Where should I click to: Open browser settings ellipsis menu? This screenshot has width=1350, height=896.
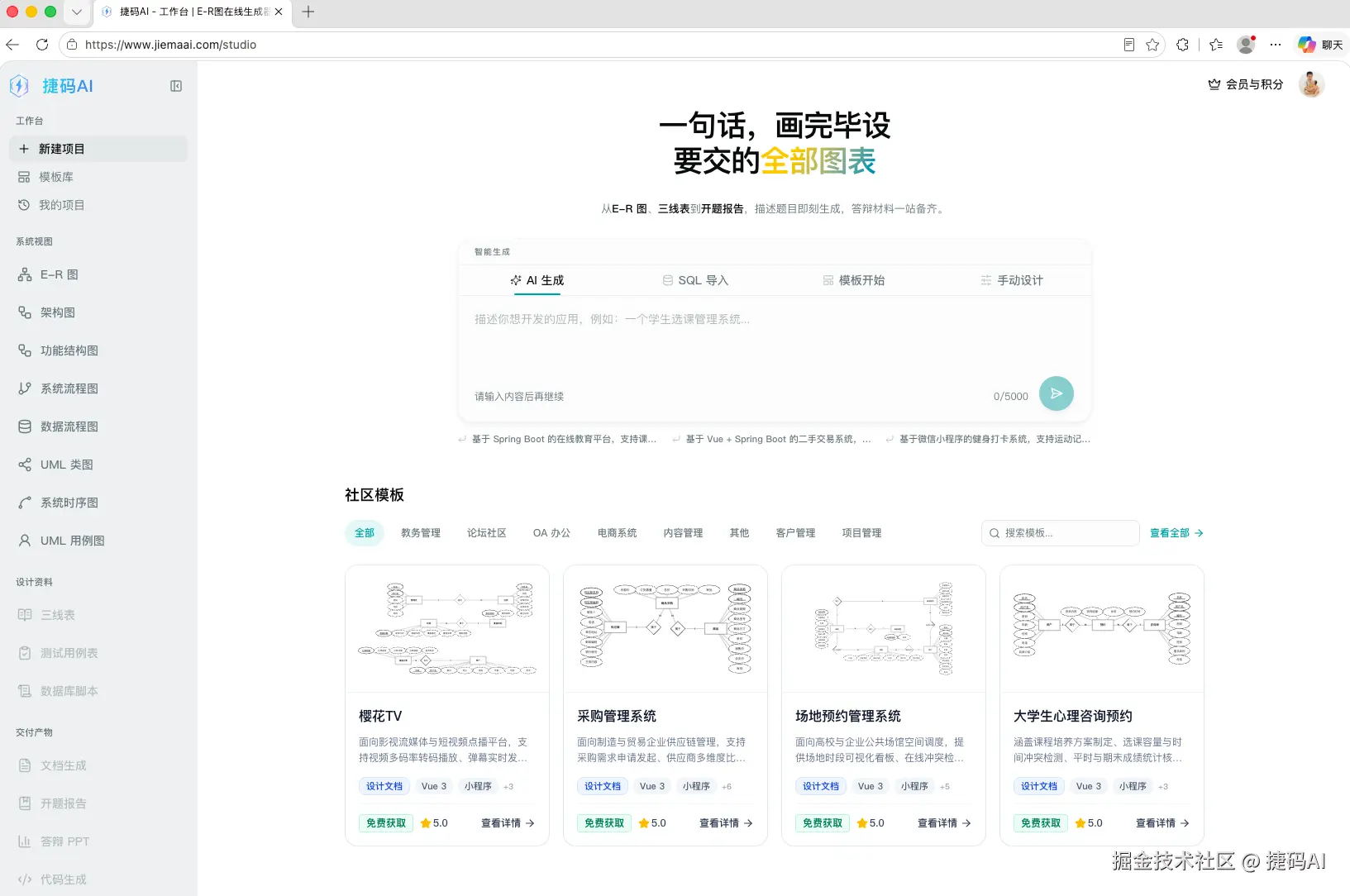pyautogui.click(x=1276, y=45)
